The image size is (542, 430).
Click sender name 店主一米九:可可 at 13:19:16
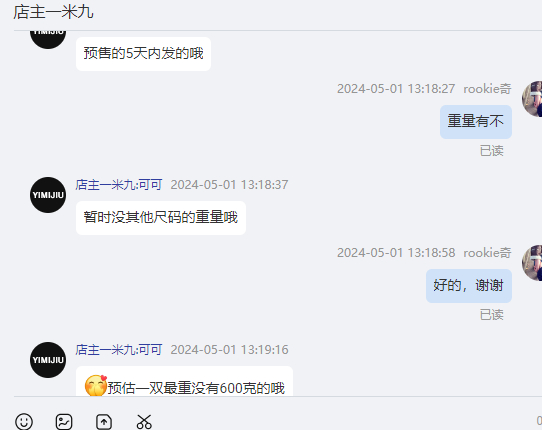pos(119,349)
